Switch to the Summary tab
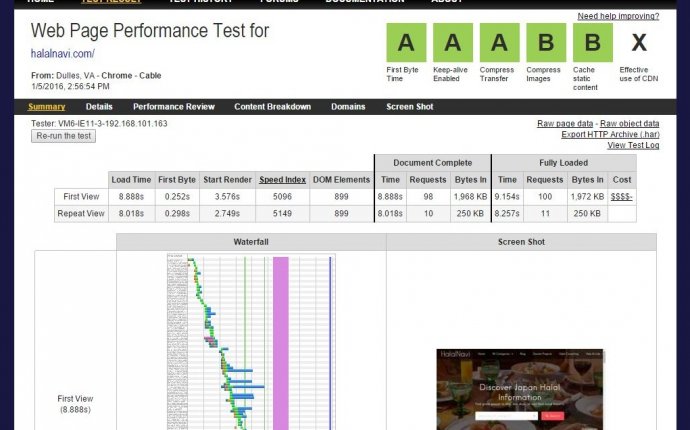The width and height of the screenshot is (690, 430). click(x=46, y=107)
